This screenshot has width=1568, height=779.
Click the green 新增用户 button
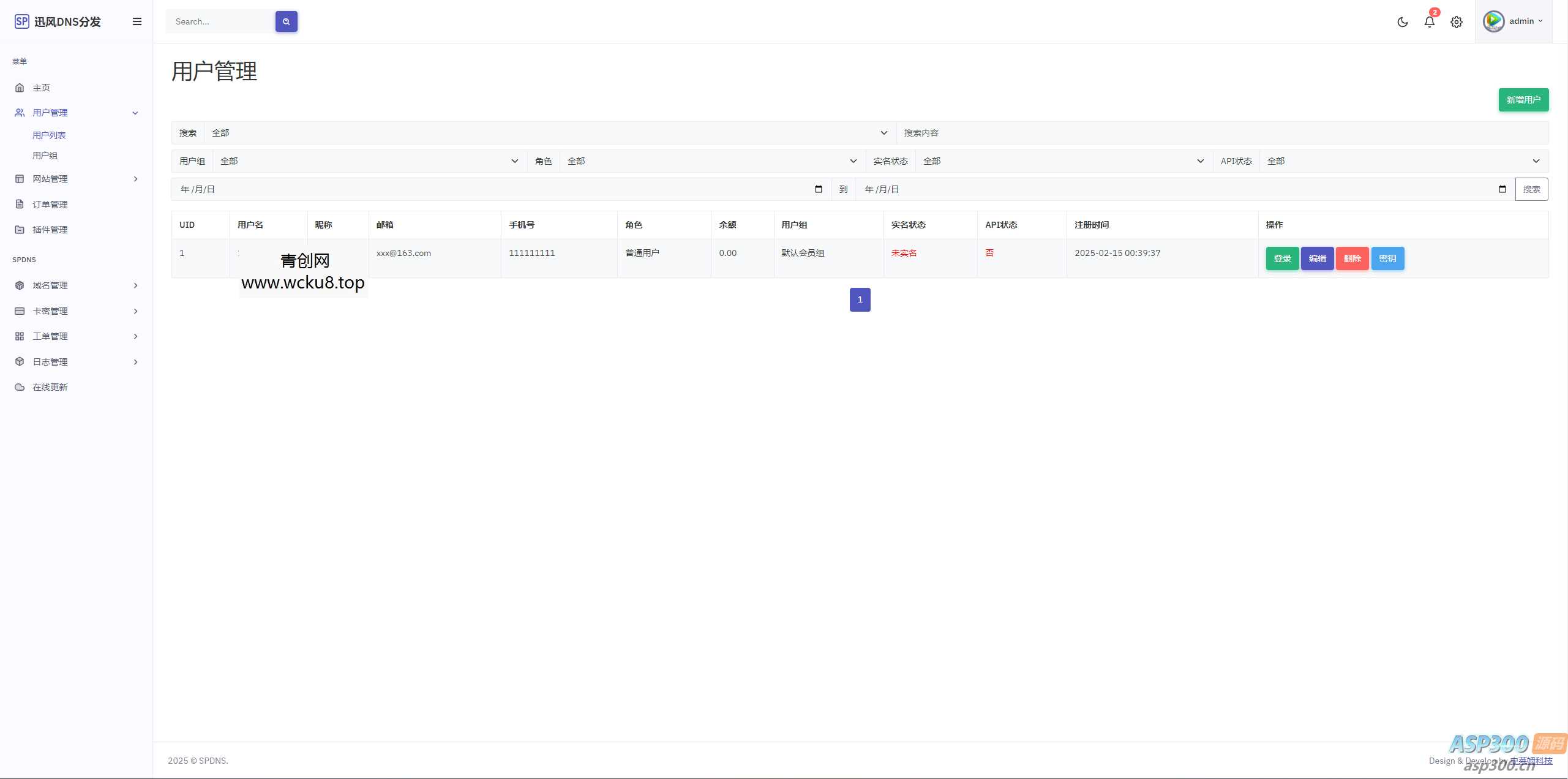click(x=1523, y=100)
